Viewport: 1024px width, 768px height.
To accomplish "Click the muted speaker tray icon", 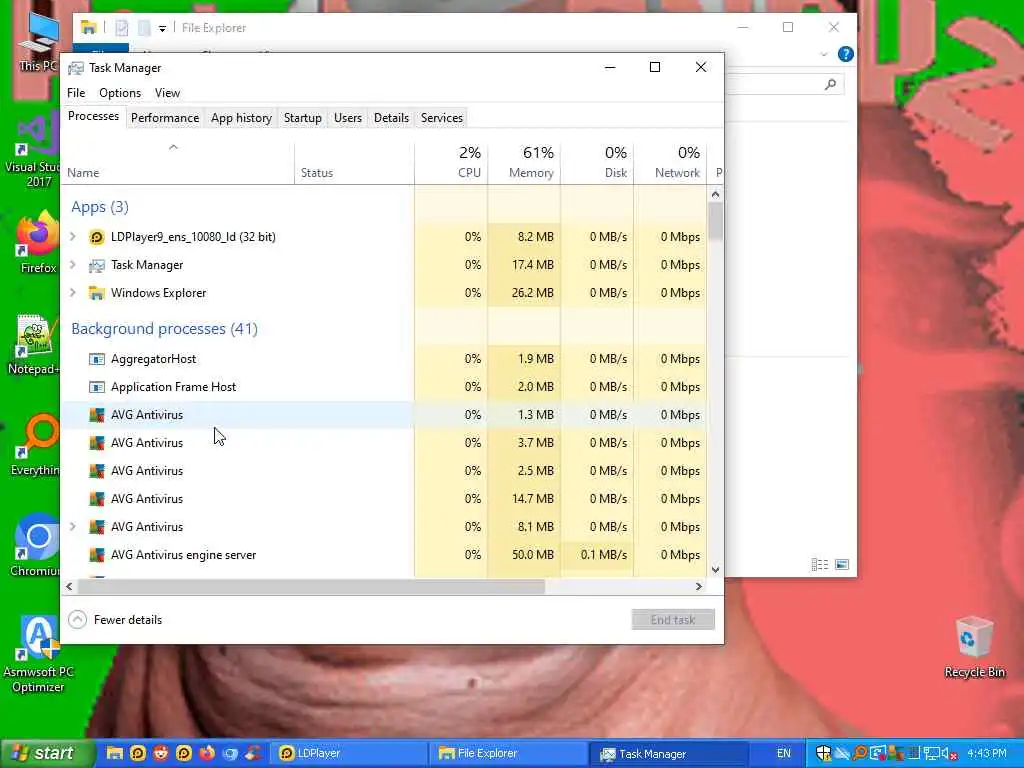I will [948, 754].
